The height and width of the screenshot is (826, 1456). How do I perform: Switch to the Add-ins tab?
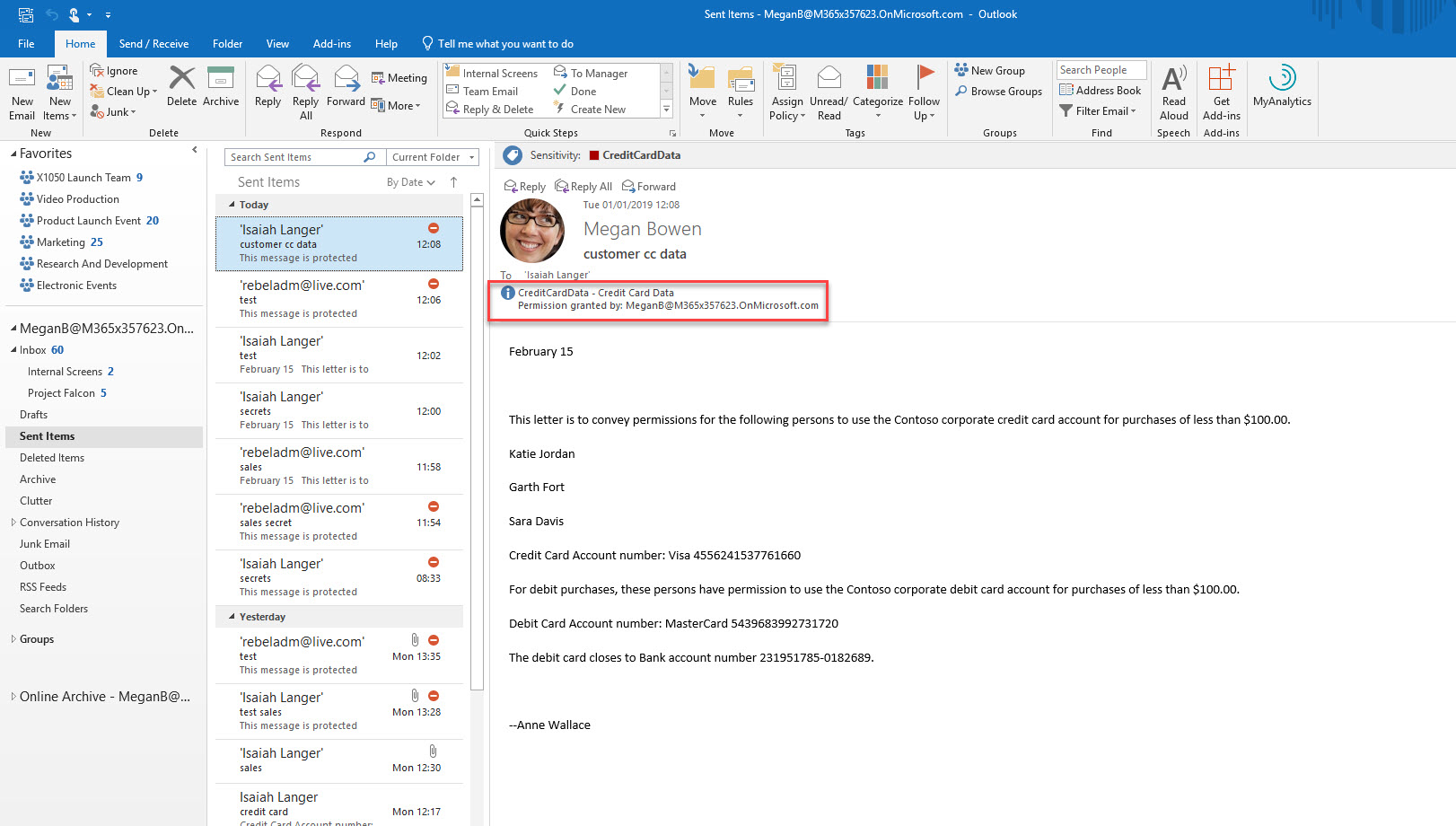332,44
